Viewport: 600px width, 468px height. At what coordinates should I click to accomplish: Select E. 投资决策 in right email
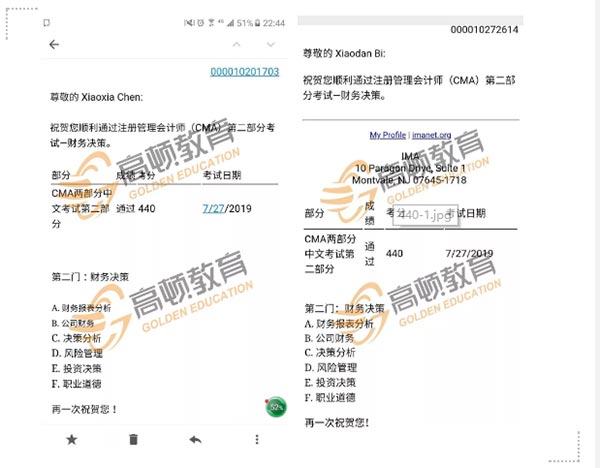click(330, 383)
